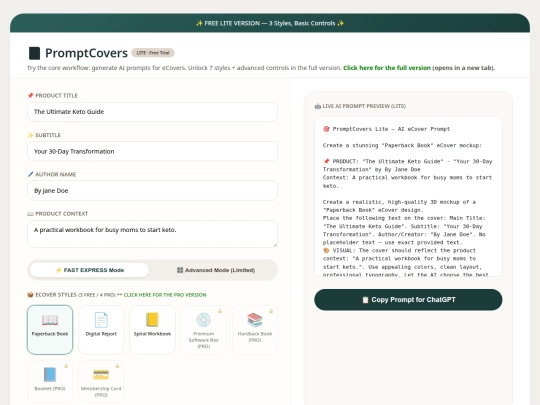Click the yellow notebook Spiral Workbook icon
Screen dimensions: 540x405
pos(152,320)
